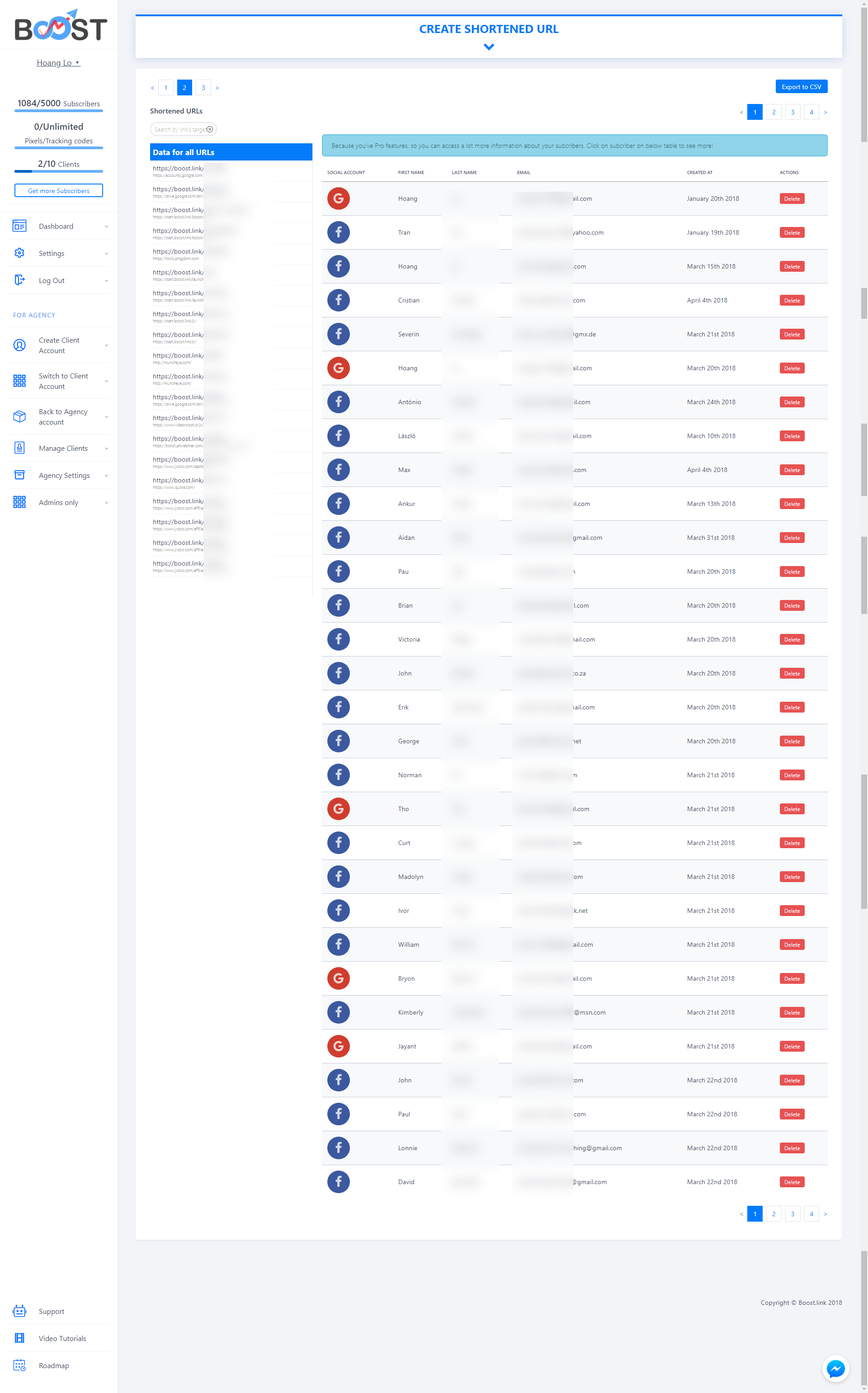
Task: Click the Agency Settings archive icon
Action: (19, 475)
